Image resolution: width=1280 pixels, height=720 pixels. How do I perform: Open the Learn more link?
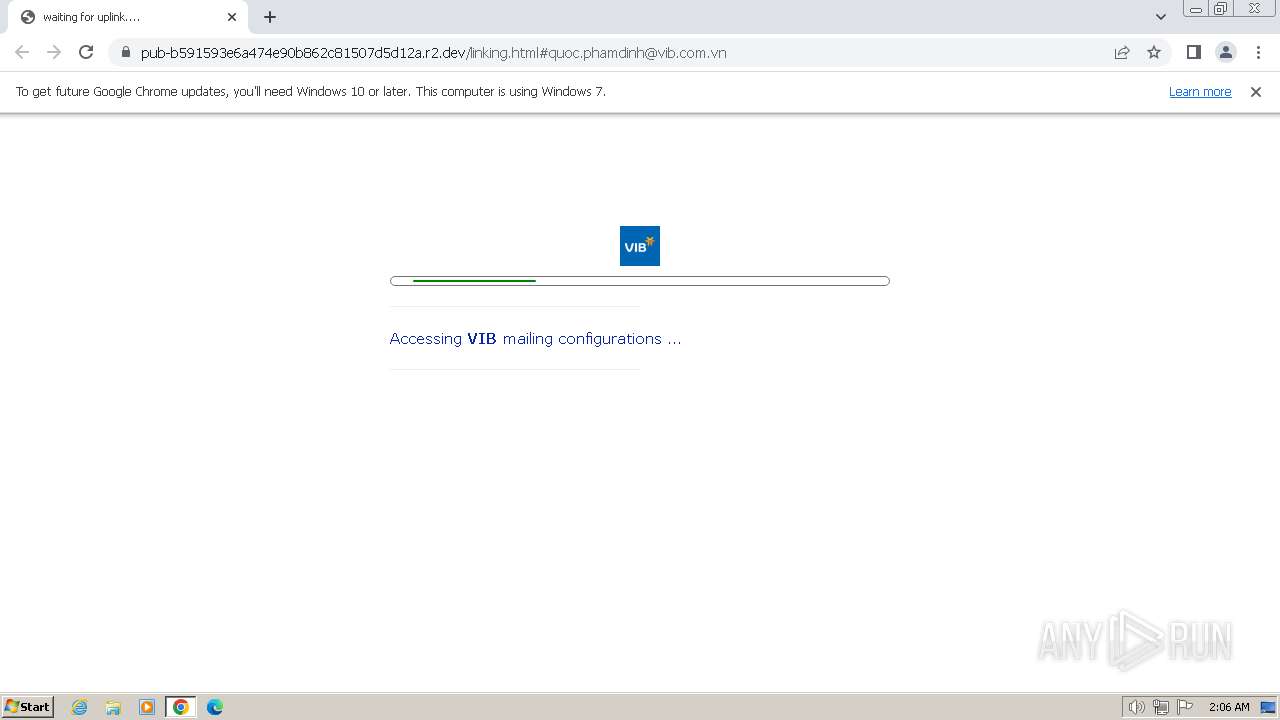pos(1200,91)
